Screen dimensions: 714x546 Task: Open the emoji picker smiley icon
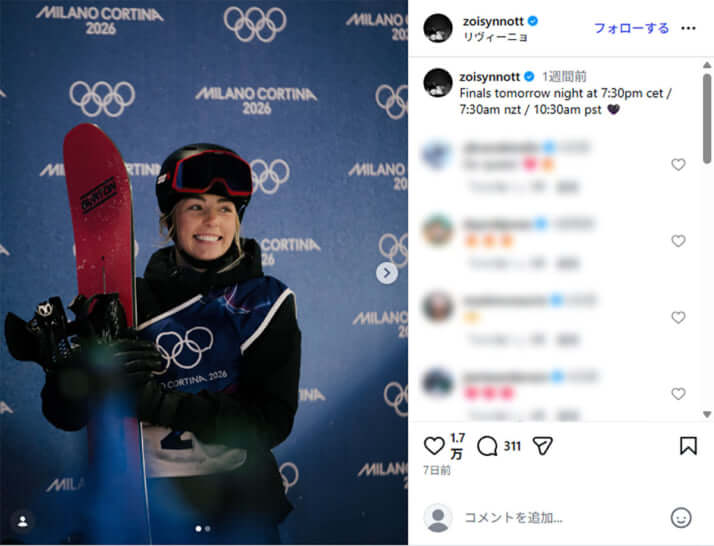point(681,518)
